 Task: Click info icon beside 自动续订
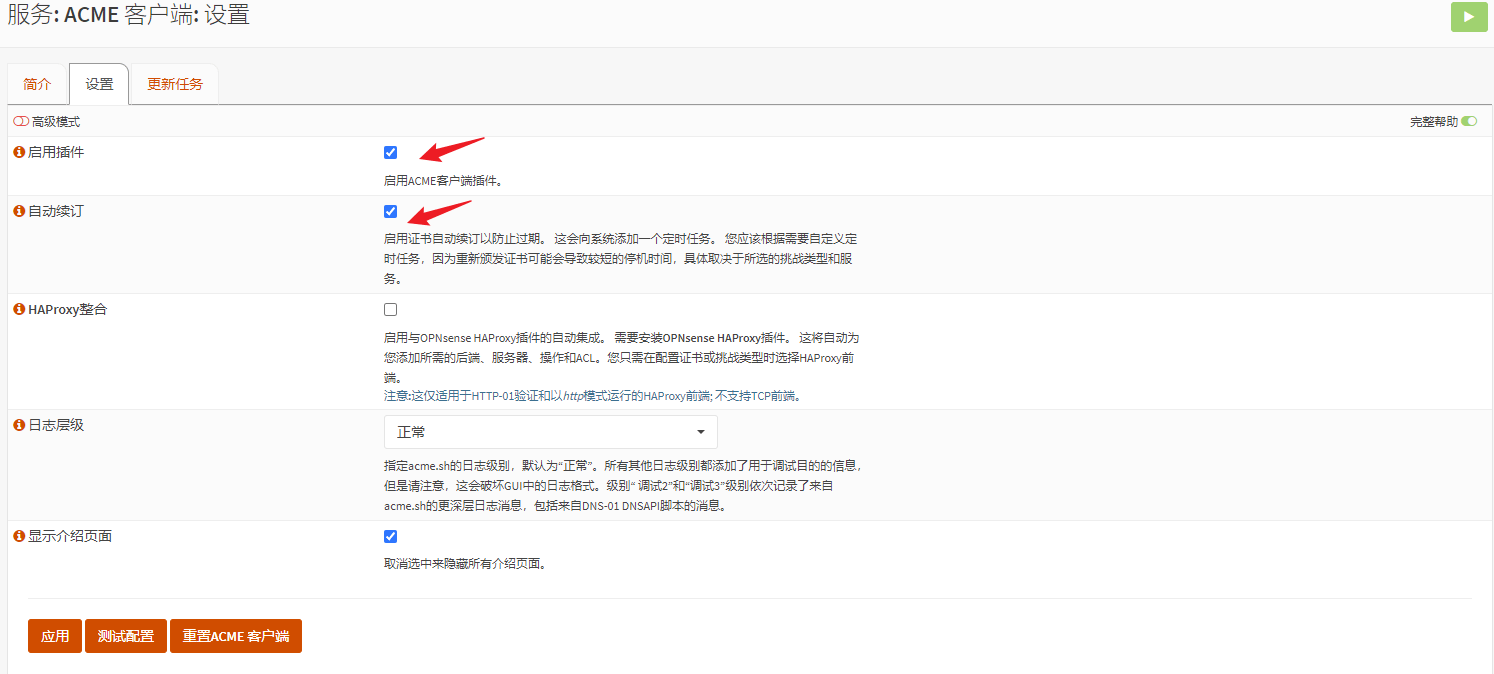pyautogui.click(x=18, y=211)
